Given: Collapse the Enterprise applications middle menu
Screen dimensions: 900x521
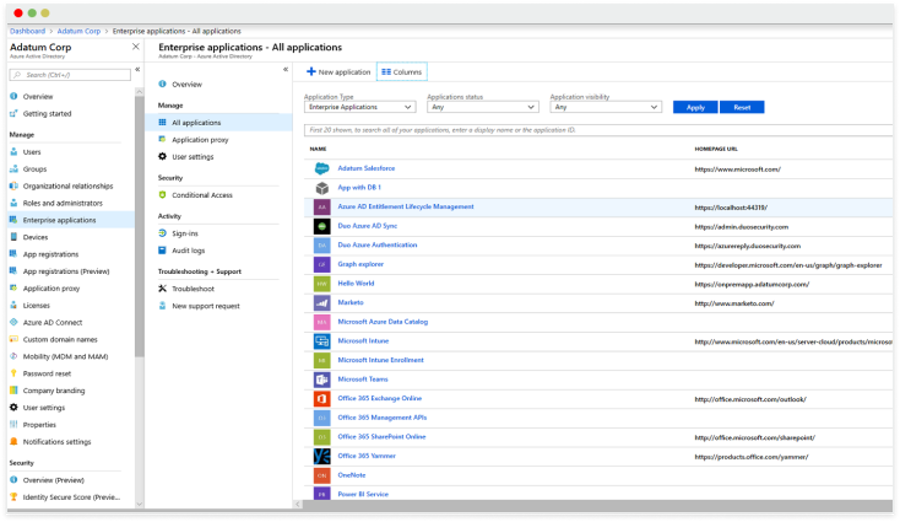Looking at the screenshot, I should 285,69.
